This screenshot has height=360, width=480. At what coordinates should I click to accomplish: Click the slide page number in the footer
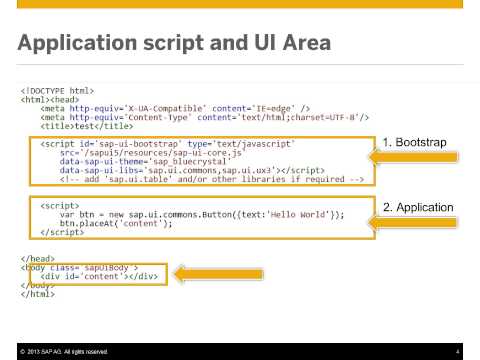[458, 352]
